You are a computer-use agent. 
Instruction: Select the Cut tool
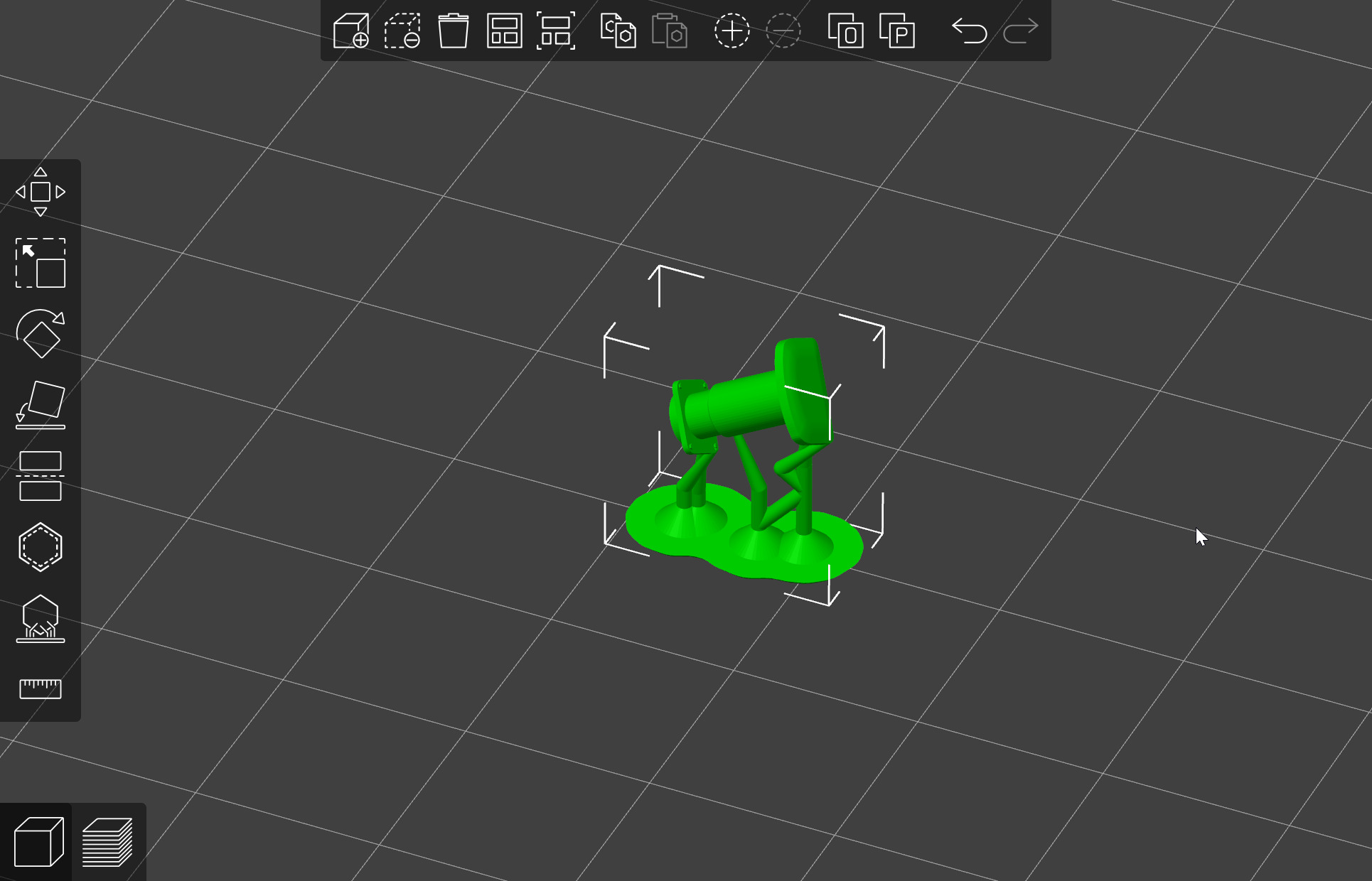(x=41, y=476)
